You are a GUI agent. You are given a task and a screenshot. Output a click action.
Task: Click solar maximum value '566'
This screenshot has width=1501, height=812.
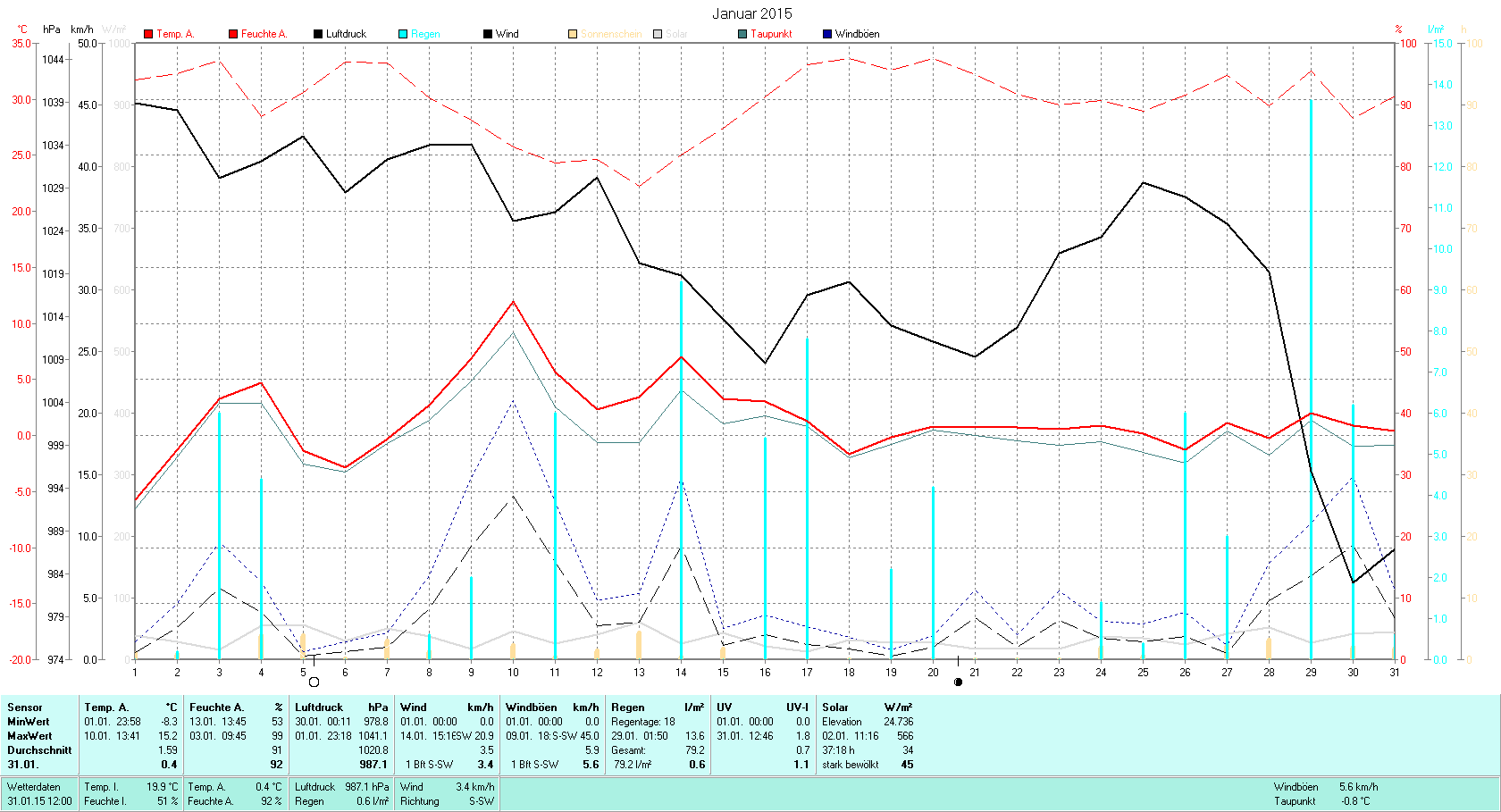[x=905, y=736]
